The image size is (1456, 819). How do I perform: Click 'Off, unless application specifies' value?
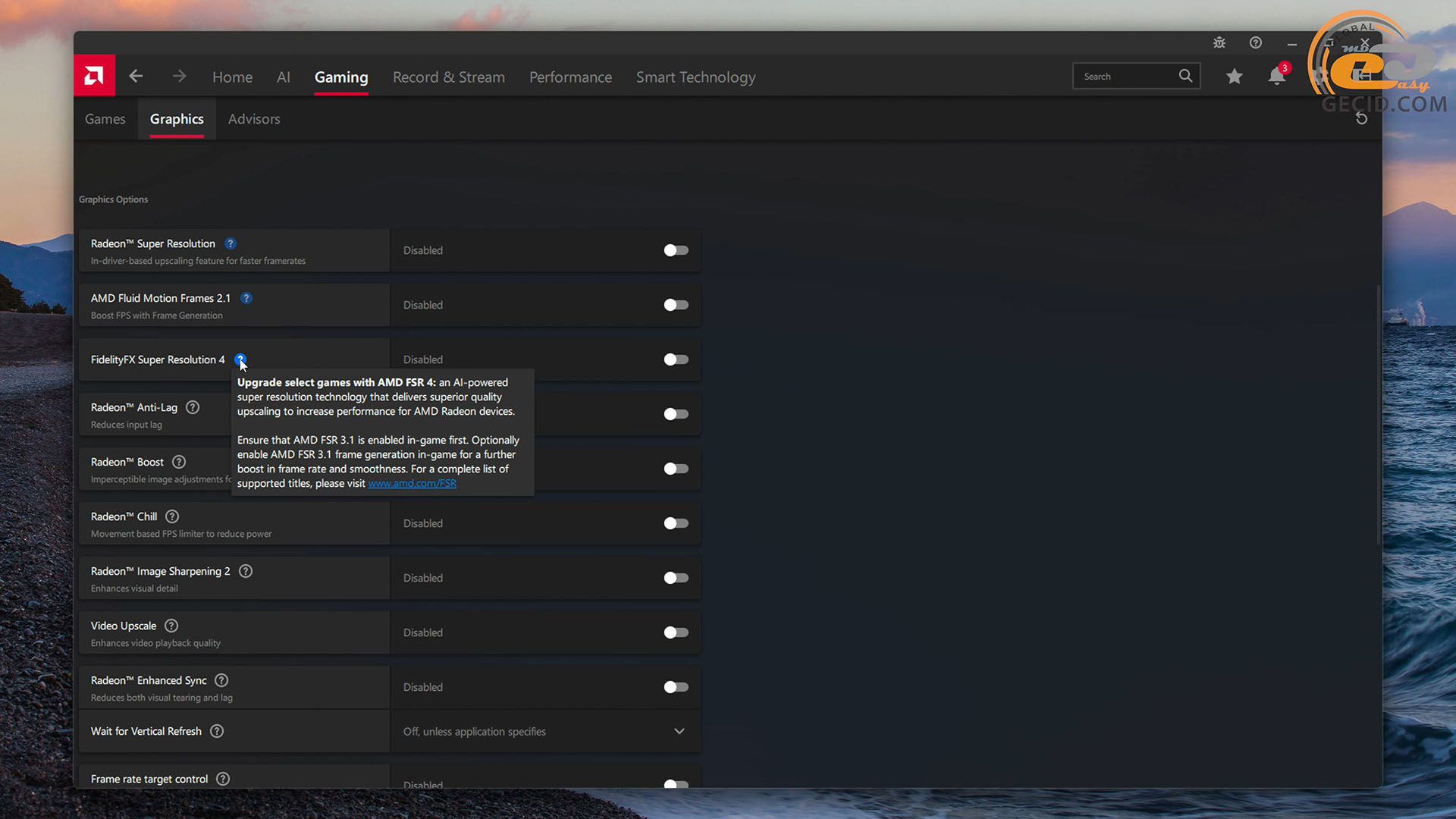coord(475,732)
